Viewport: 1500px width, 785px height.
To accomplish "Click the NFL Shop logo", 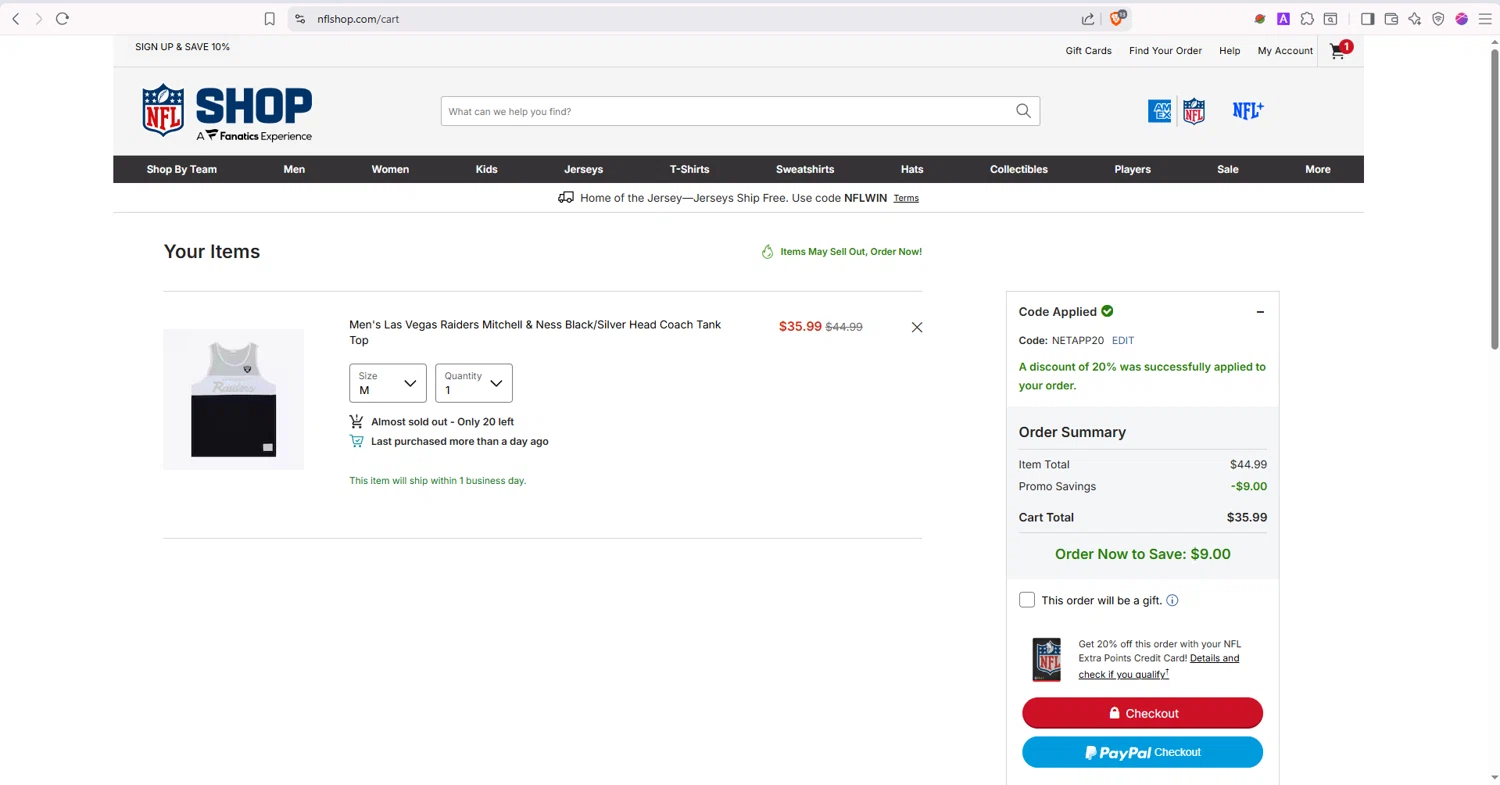I will point(227,112).
